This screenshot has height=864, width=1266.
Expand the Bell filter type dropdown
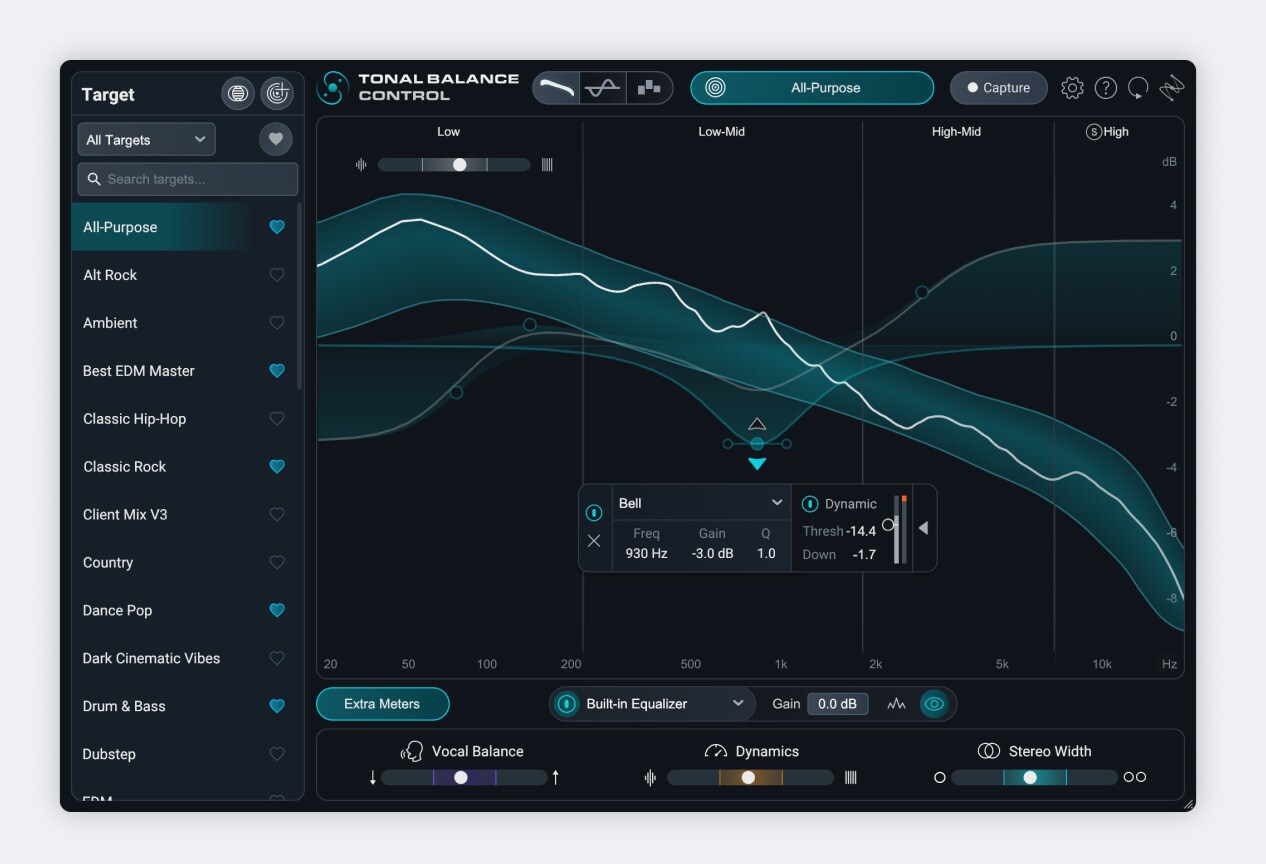pos(701,503)
